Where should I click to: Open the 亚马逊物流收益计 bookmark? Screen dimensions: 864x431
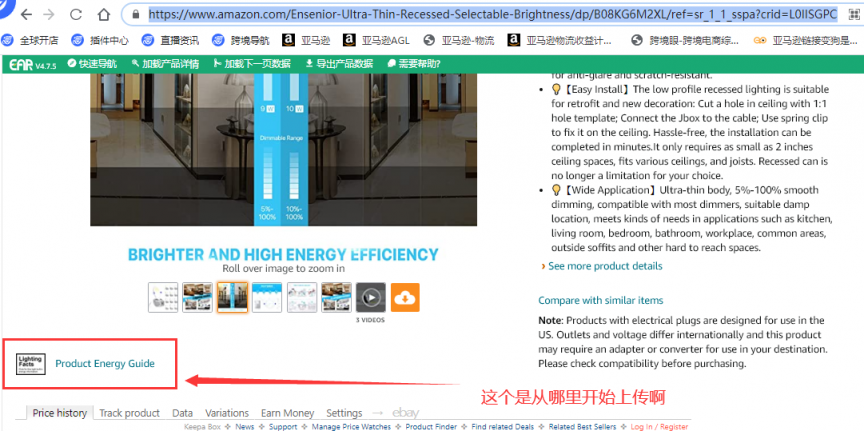pyautogui.click(x=559, y=40)
